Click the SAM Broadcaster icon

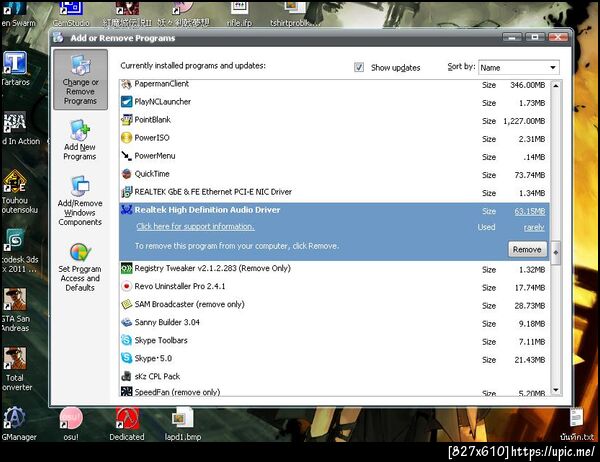pyautogui.click(x=126, y=304)
